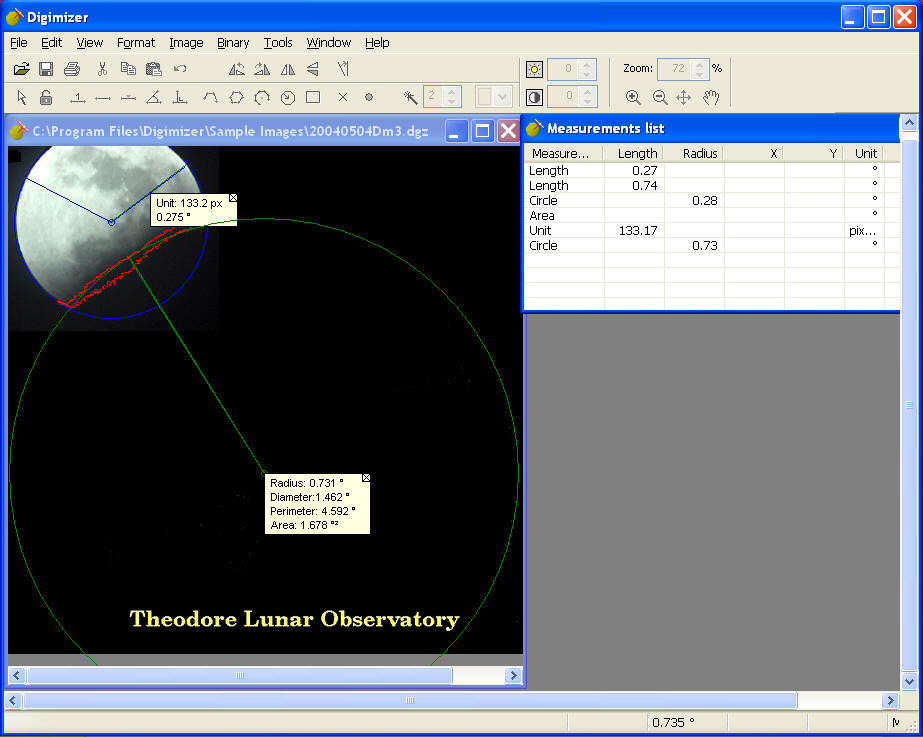The image size is (923, 737).
Task: Select the Marker (X) tool
Action: point(342,97)
